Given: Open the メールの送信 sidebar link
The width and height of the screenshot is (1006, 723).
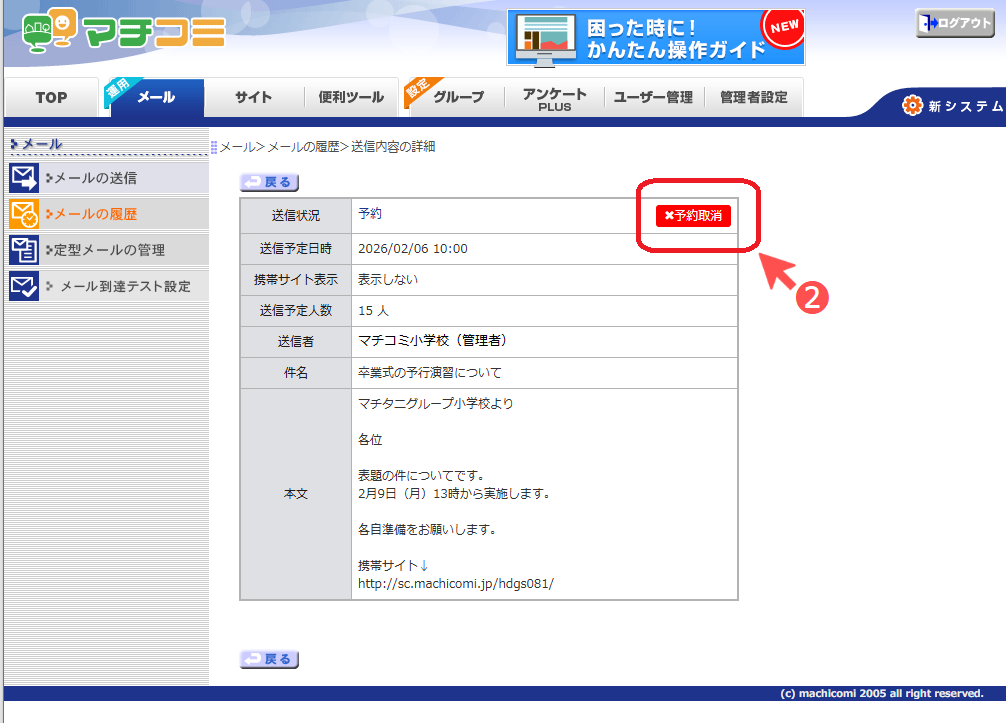Looking at the screenshot, I should (x=95, y=178).
